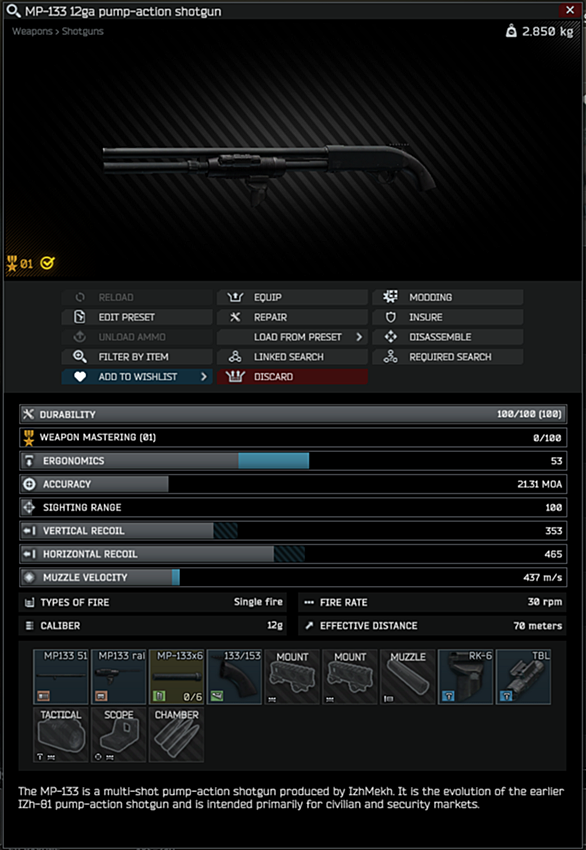Screen dimensions: 586x850
Task: Click the yellow checkmark badge icon
Action: [47, 263]
